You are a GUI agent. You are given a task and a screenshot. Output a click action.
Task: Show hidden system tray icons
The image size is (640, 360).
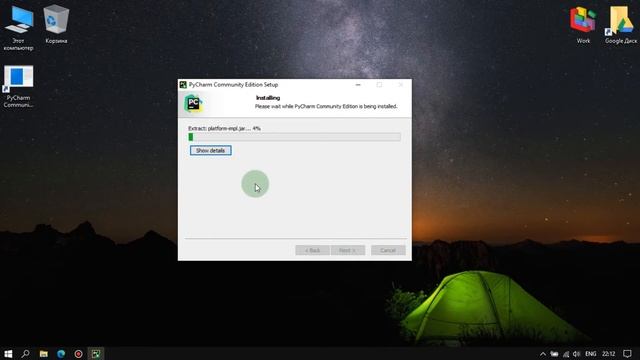pyautogui.click(x=542, y=354)
